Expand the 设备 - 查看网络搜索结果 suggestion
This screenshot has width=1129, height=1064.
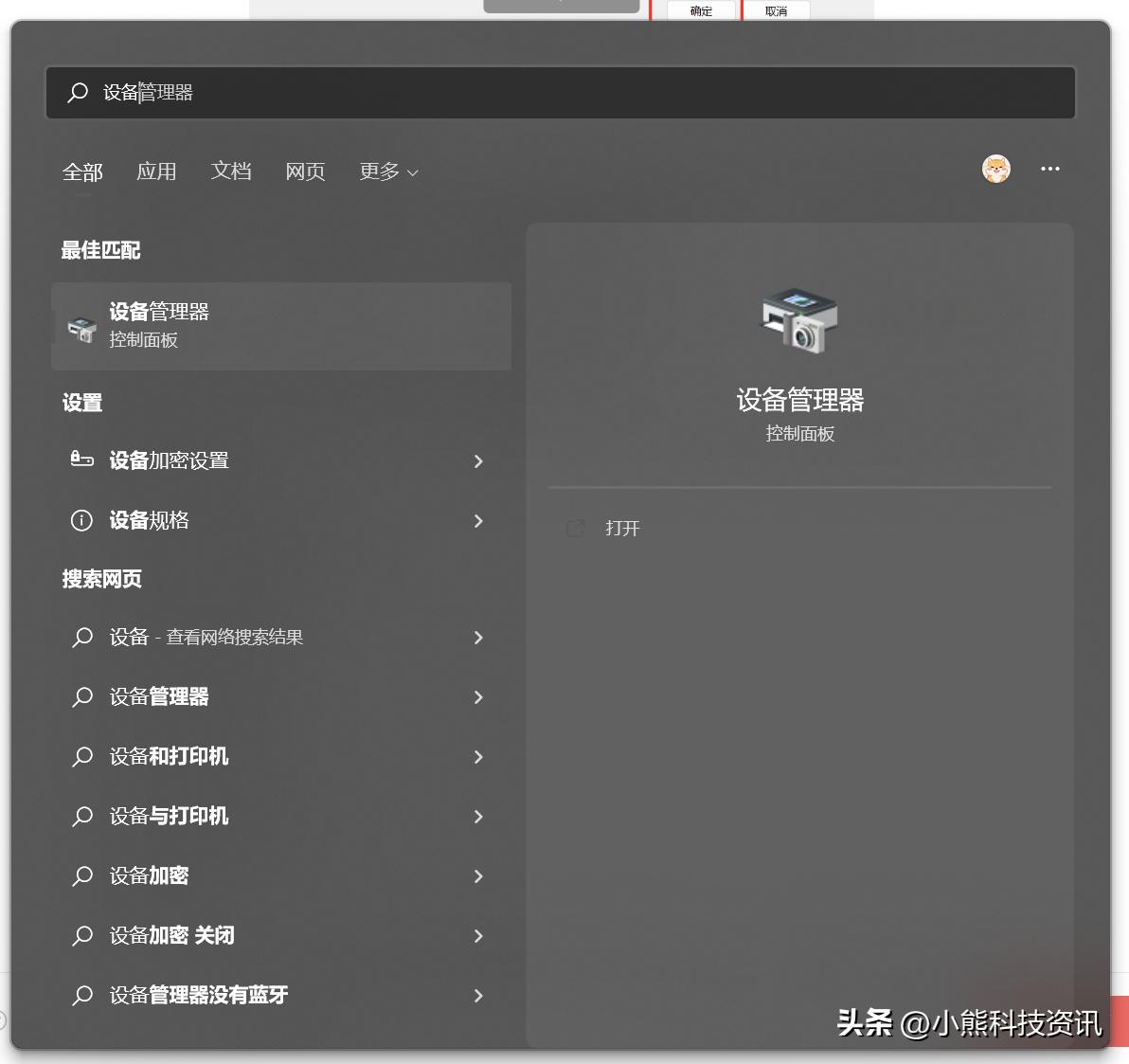click(478, 638)
